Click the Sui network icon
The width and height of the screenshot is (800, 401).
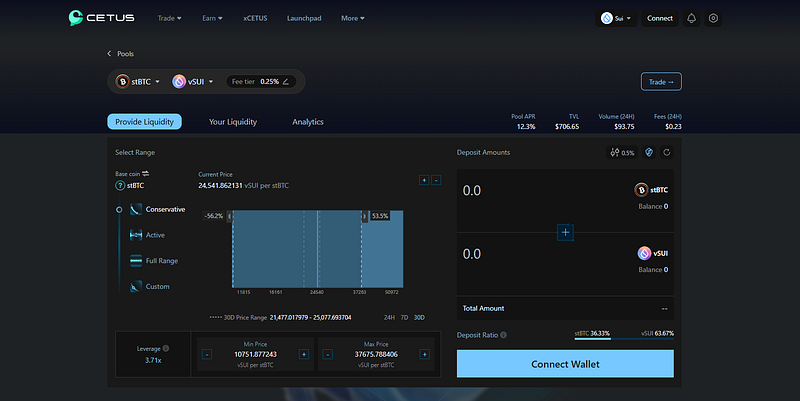pos(606,18)
